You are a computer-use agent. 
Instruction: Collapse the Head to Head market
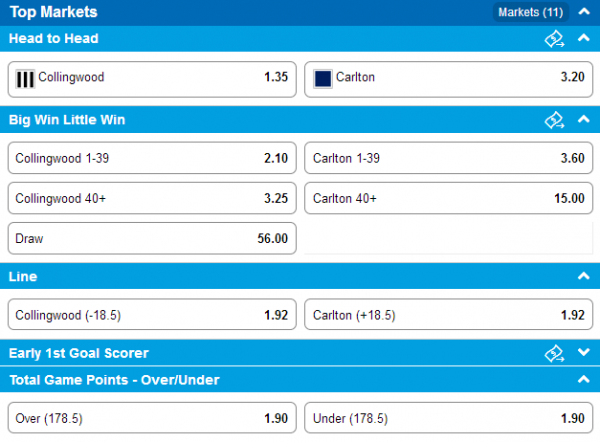[584, 38]
